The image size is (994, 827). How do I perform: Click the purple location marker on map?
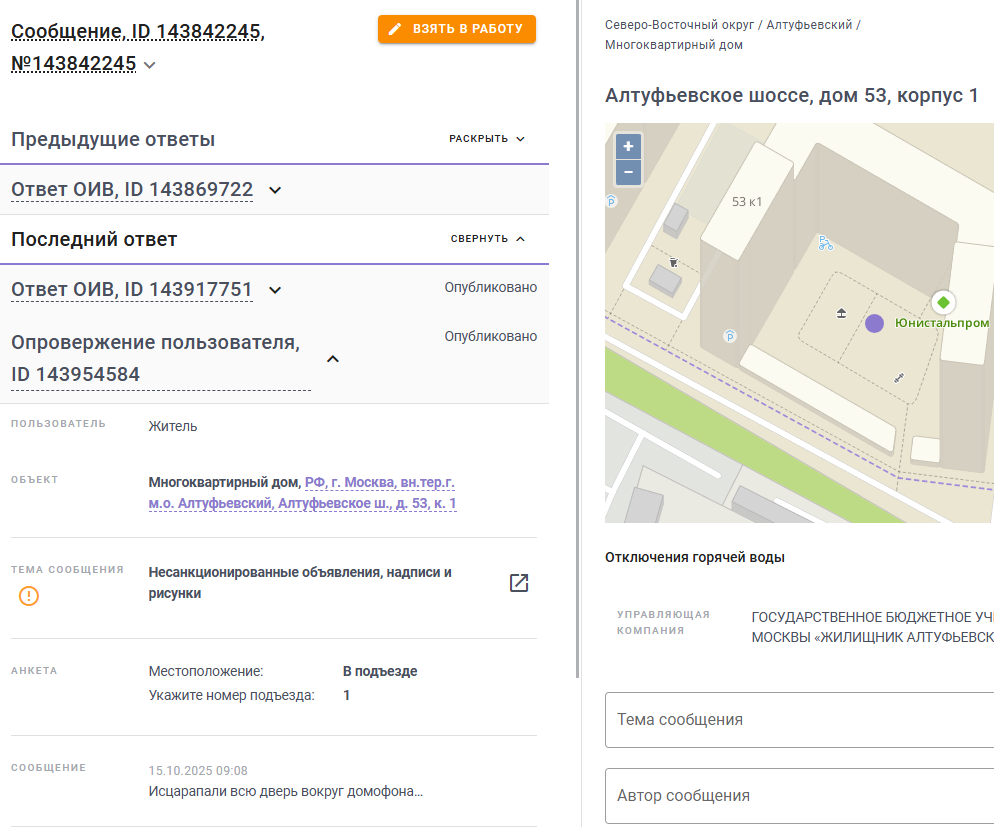coord(874,323)
